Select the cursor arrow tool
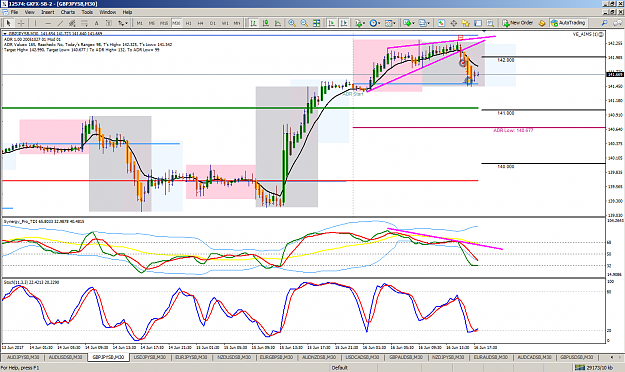Image resolution: width=625 pixels, height=372 pixels. 8,23
